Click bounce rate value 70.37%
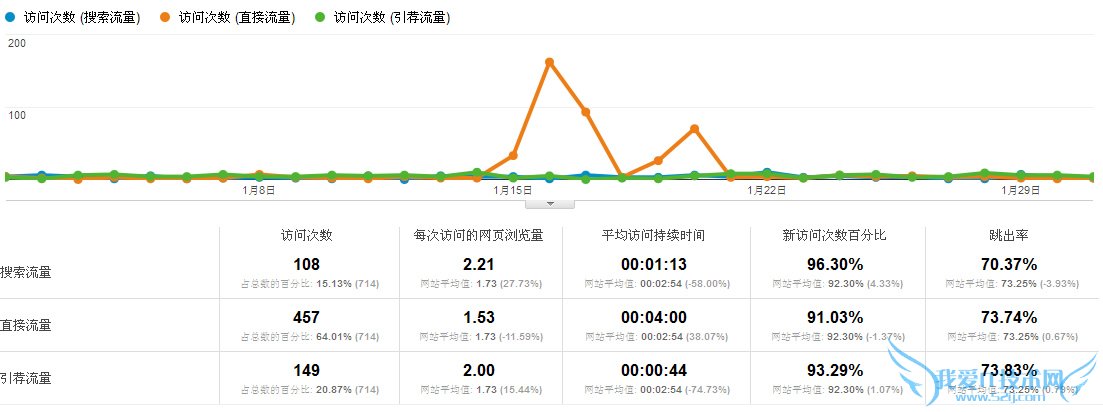Viewport: 1103px width, 412px height. (1009, 264)
